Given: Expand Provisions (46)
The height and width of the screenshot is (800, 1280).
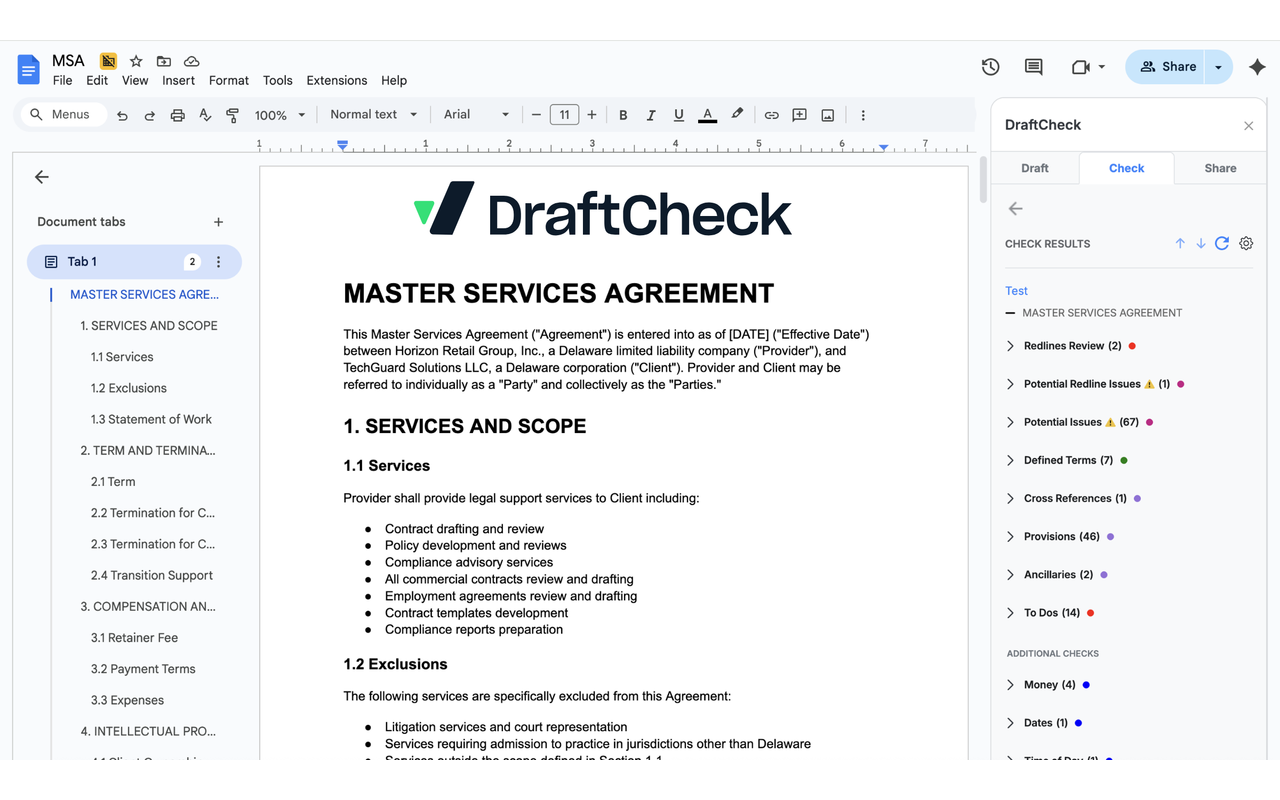Looking at the screenshot, I should tap(1010, 536).
